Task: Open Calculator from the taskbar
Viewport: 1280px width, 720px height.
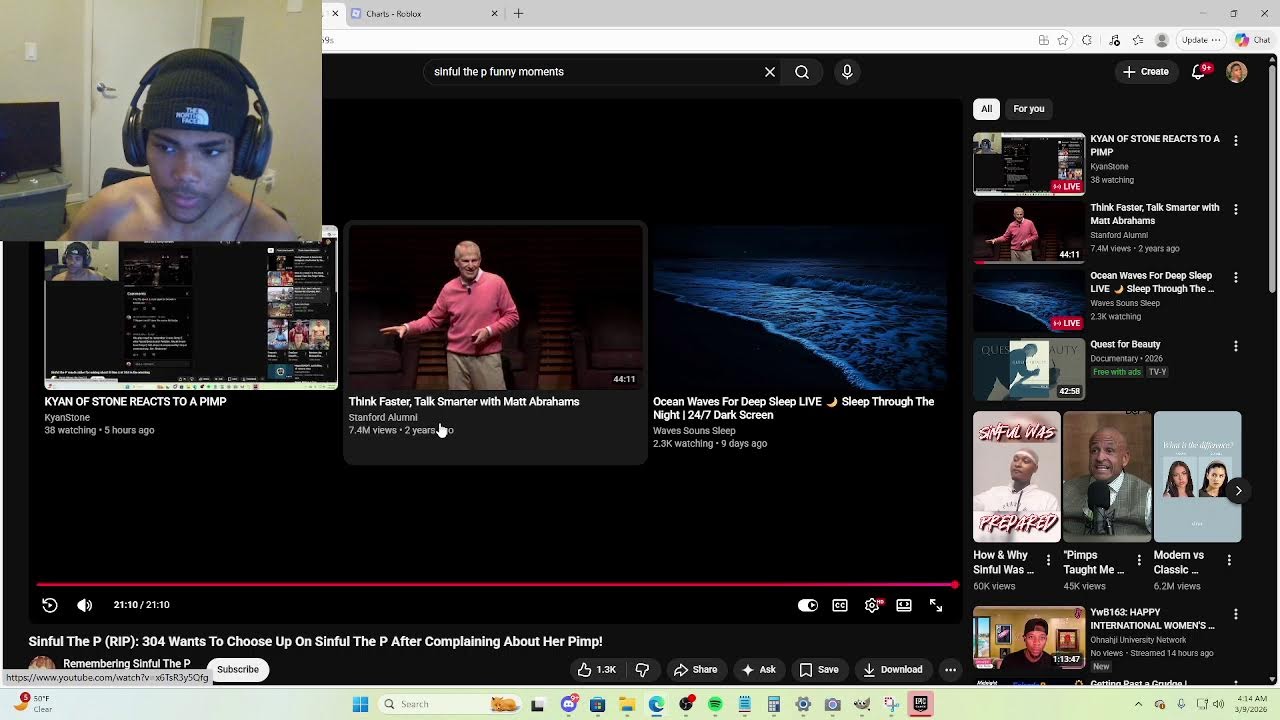Action: 774,704
